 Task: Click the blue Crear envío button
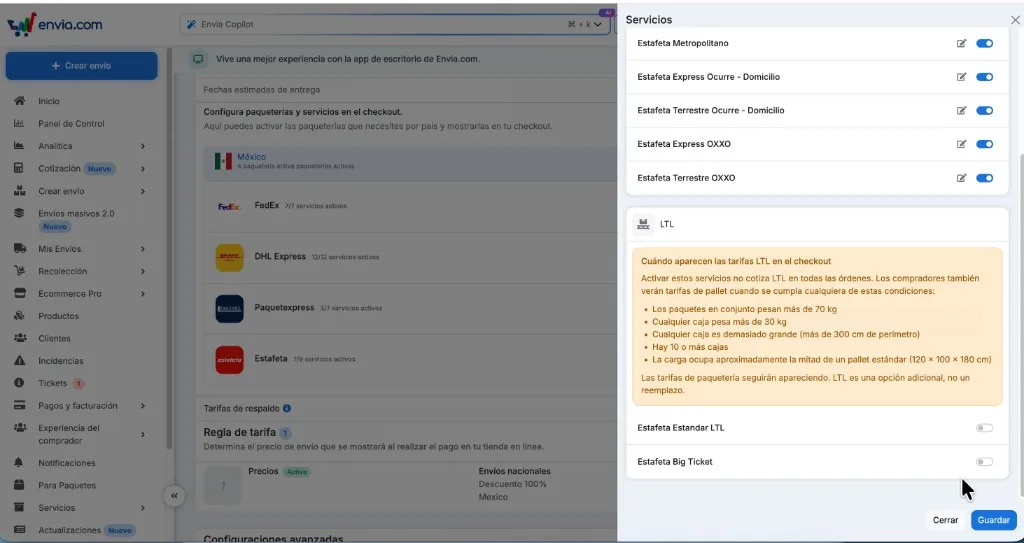click(82, 66)
